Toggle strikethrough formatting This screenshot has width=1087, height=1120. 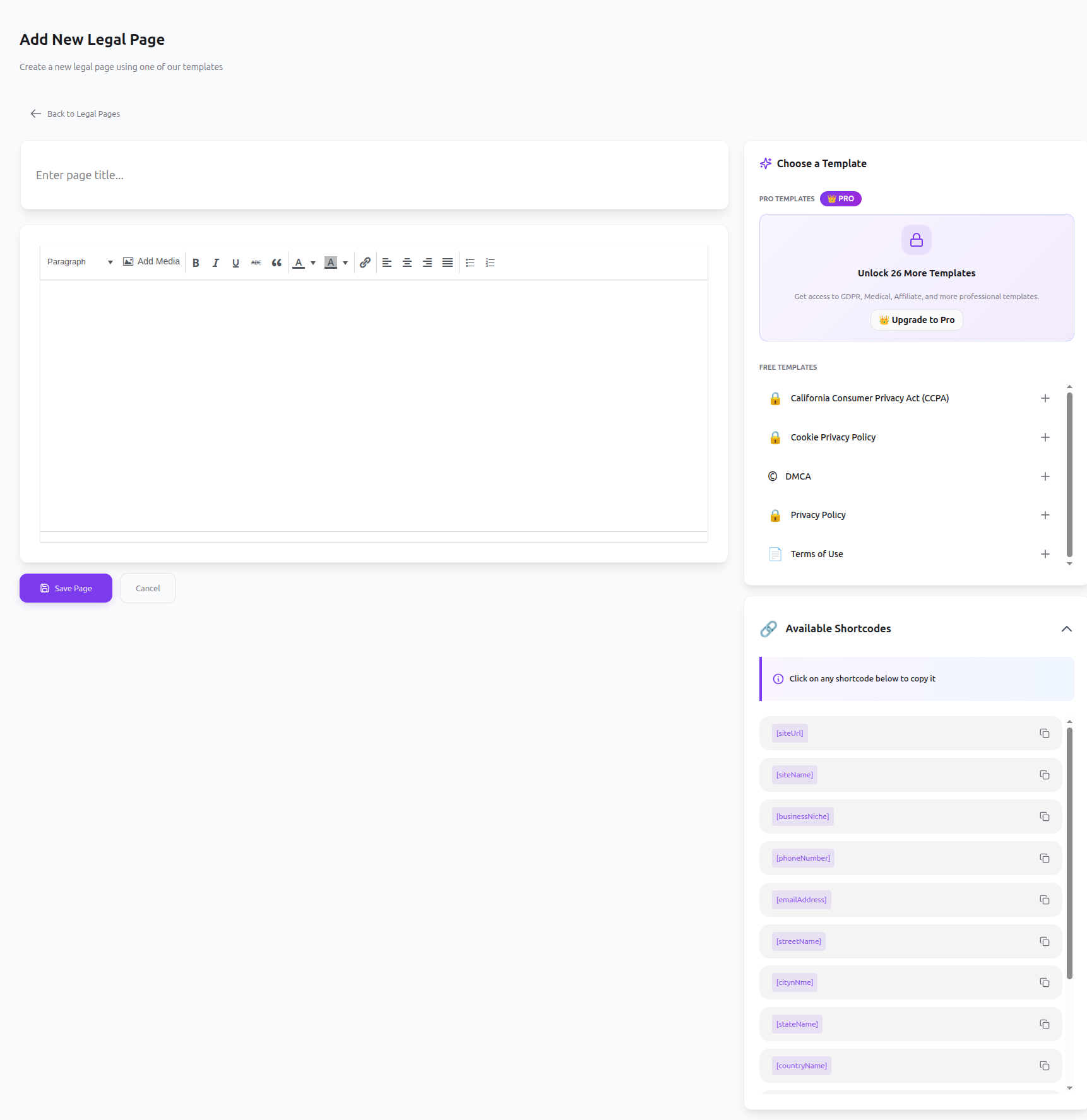pos(256,262)
